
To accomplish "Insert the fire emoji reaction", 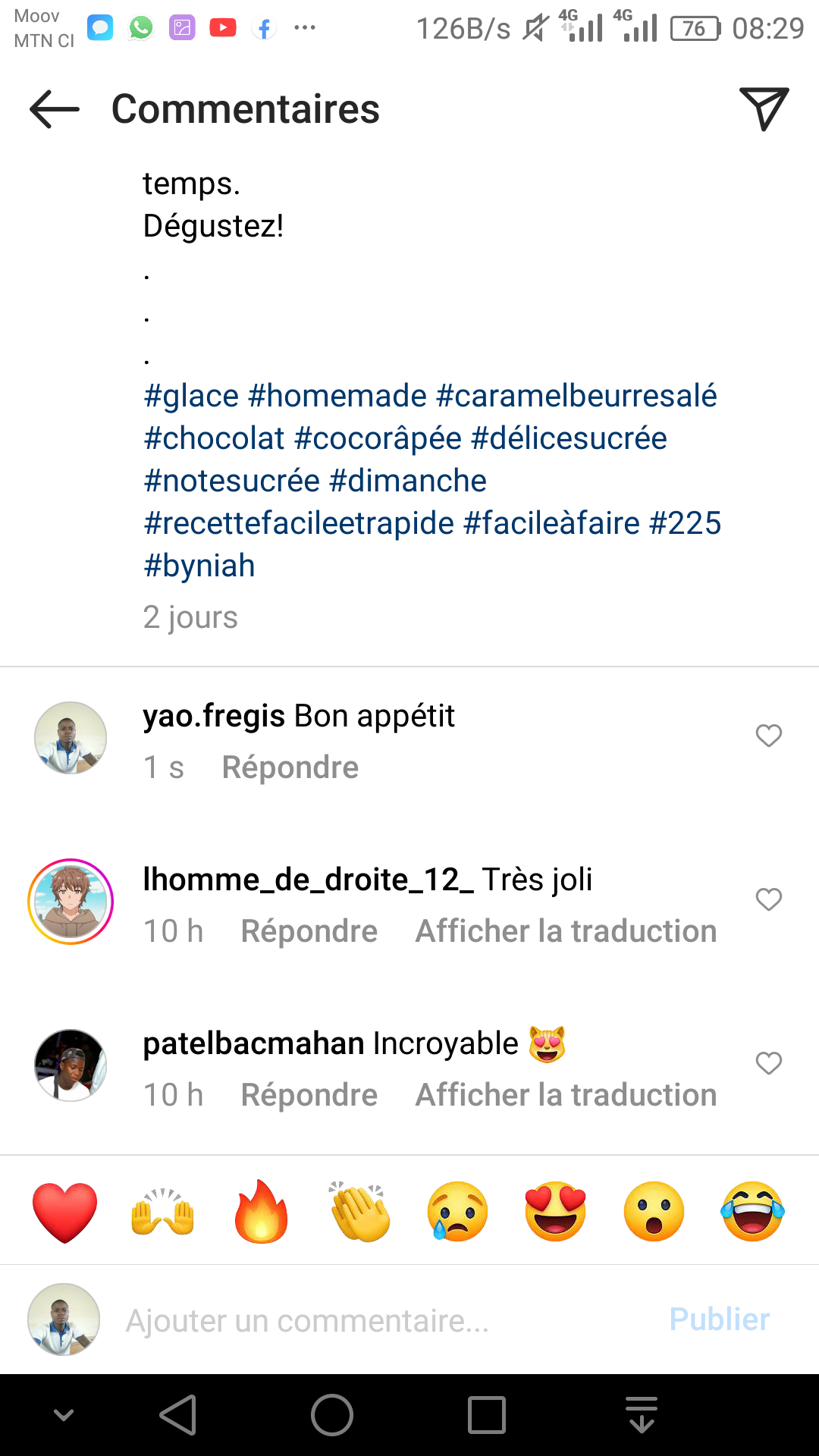I will tap(262, 1211).
